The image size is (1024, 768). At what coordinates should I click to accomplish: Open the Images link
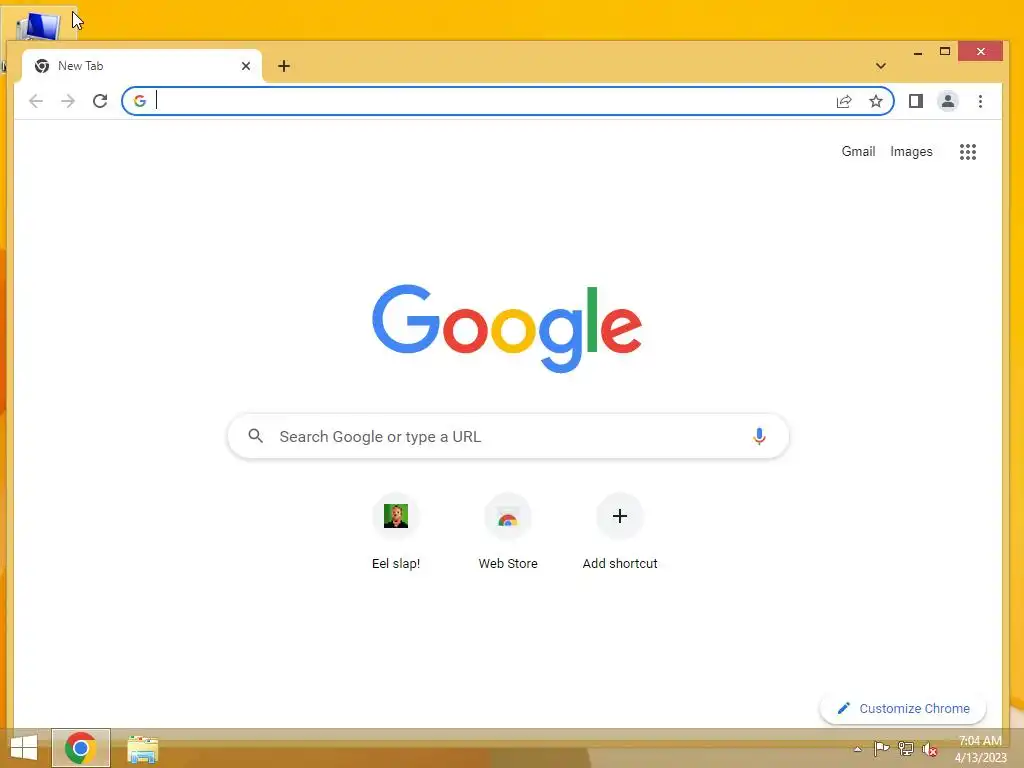[911, 152]
